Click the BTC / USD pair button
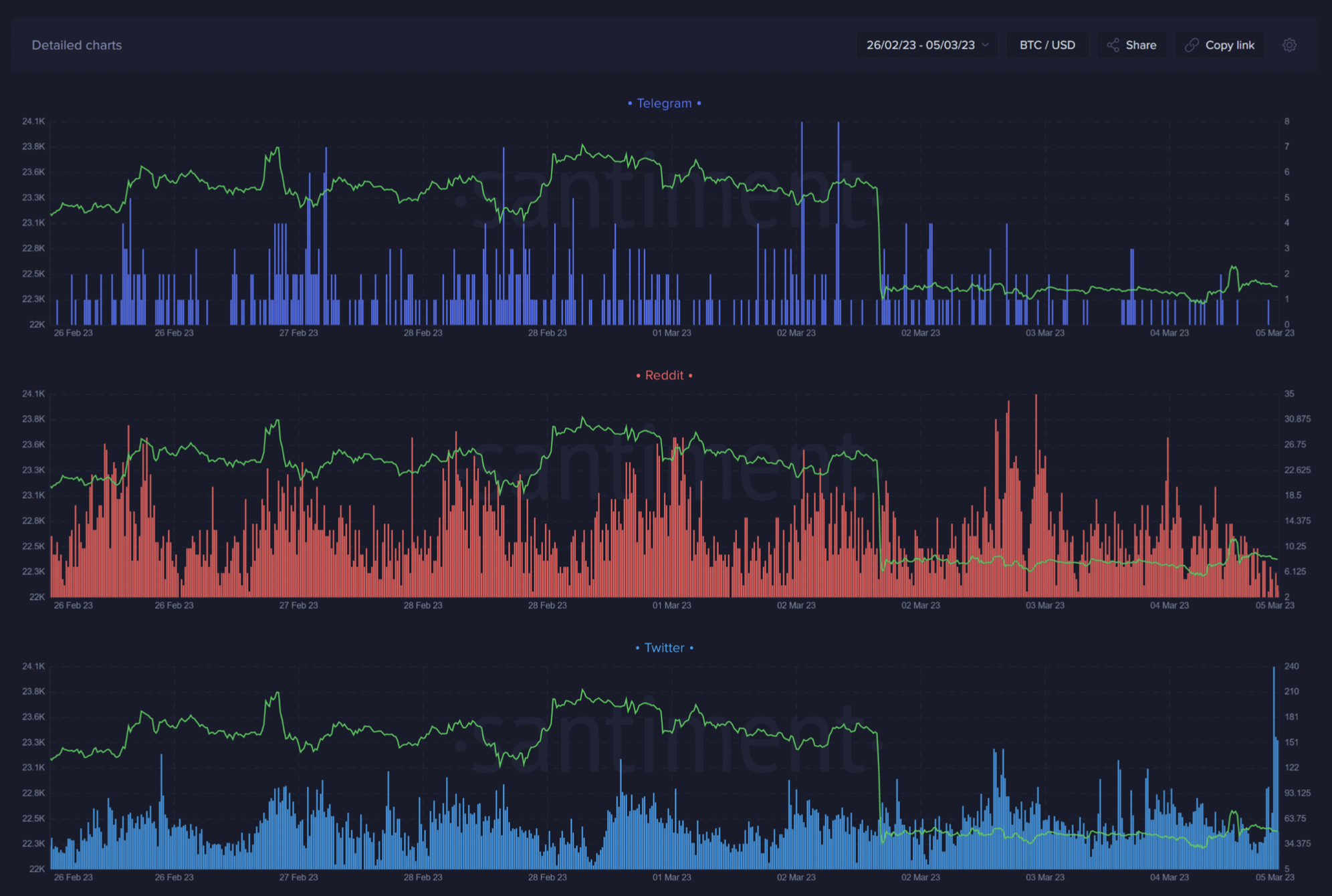Image resolution: width=1332 pixels, height=896 pixels. click(x=1047, y=45)
